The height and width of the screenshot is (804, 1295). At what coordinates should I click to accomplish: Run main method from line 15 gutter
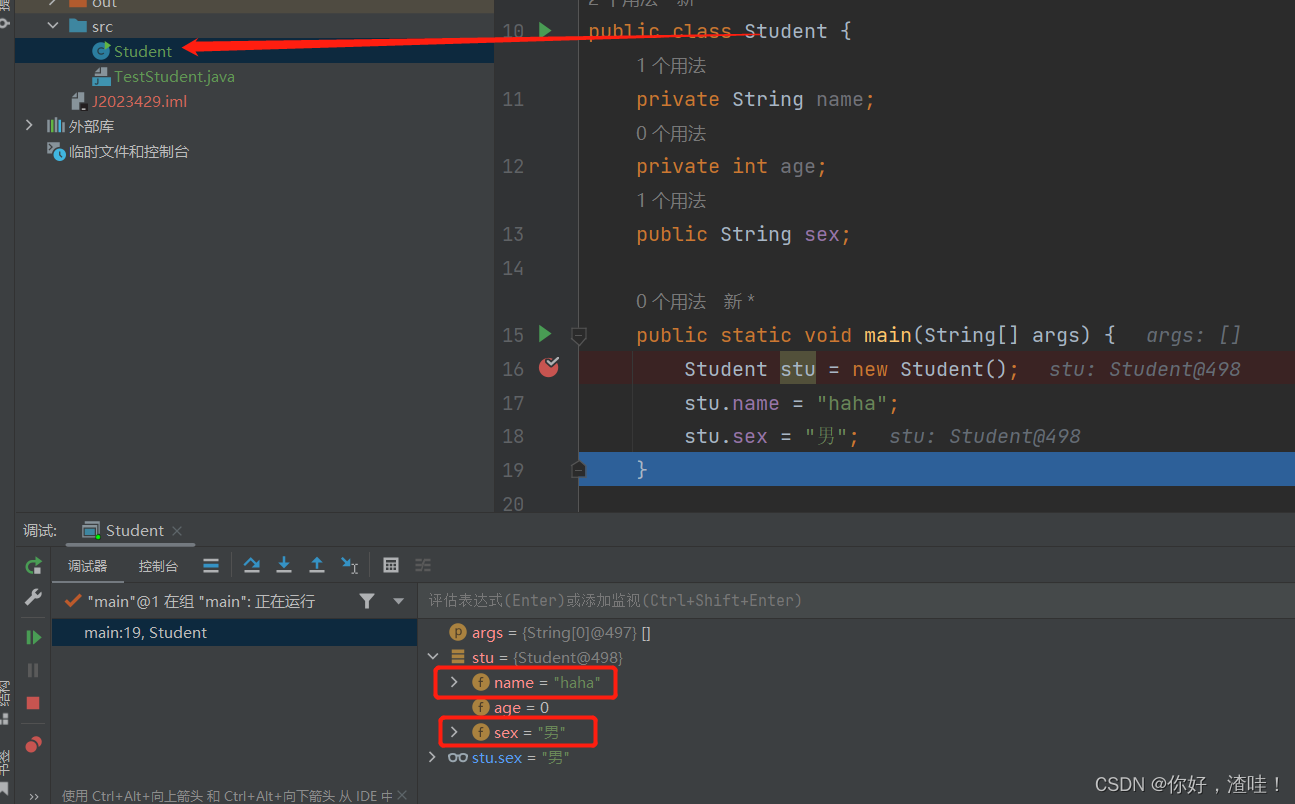[x=545, y=334]
